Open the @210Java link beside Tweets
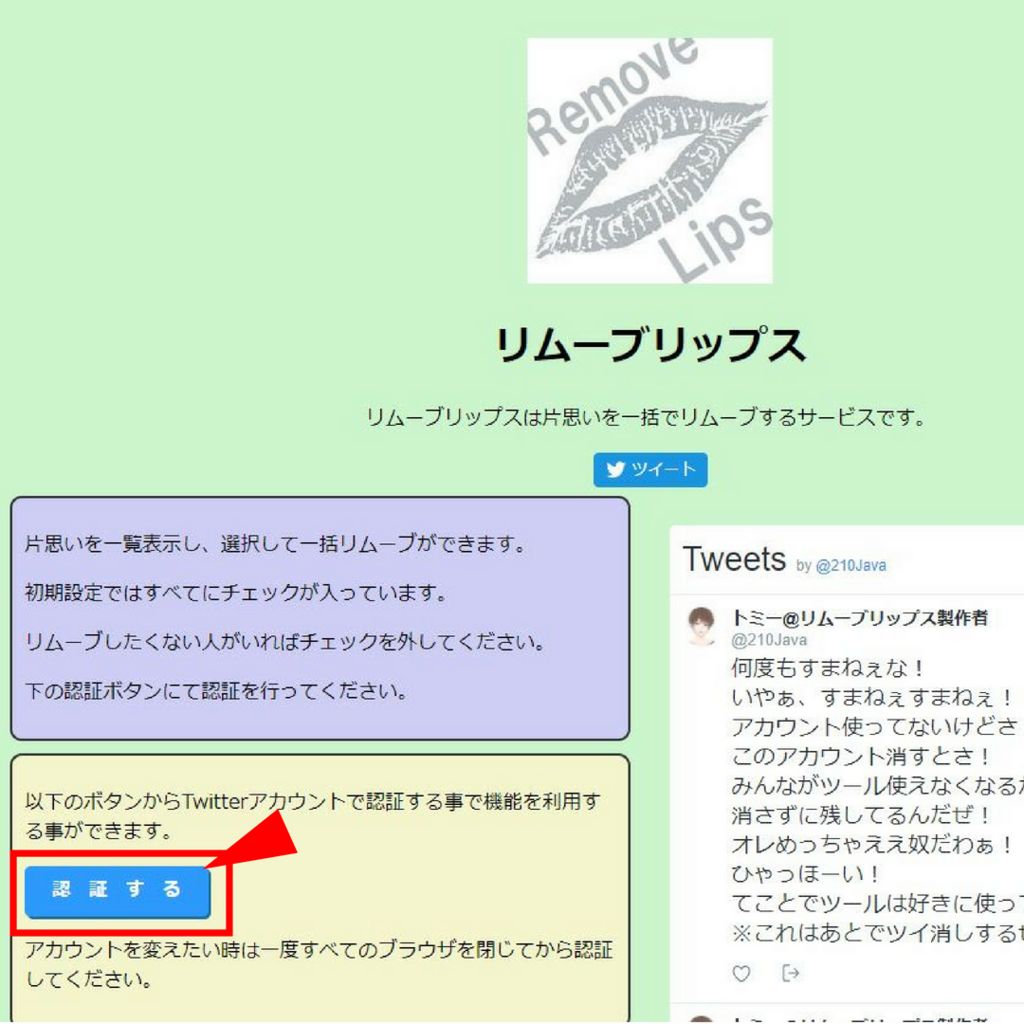 coord(850,566)
